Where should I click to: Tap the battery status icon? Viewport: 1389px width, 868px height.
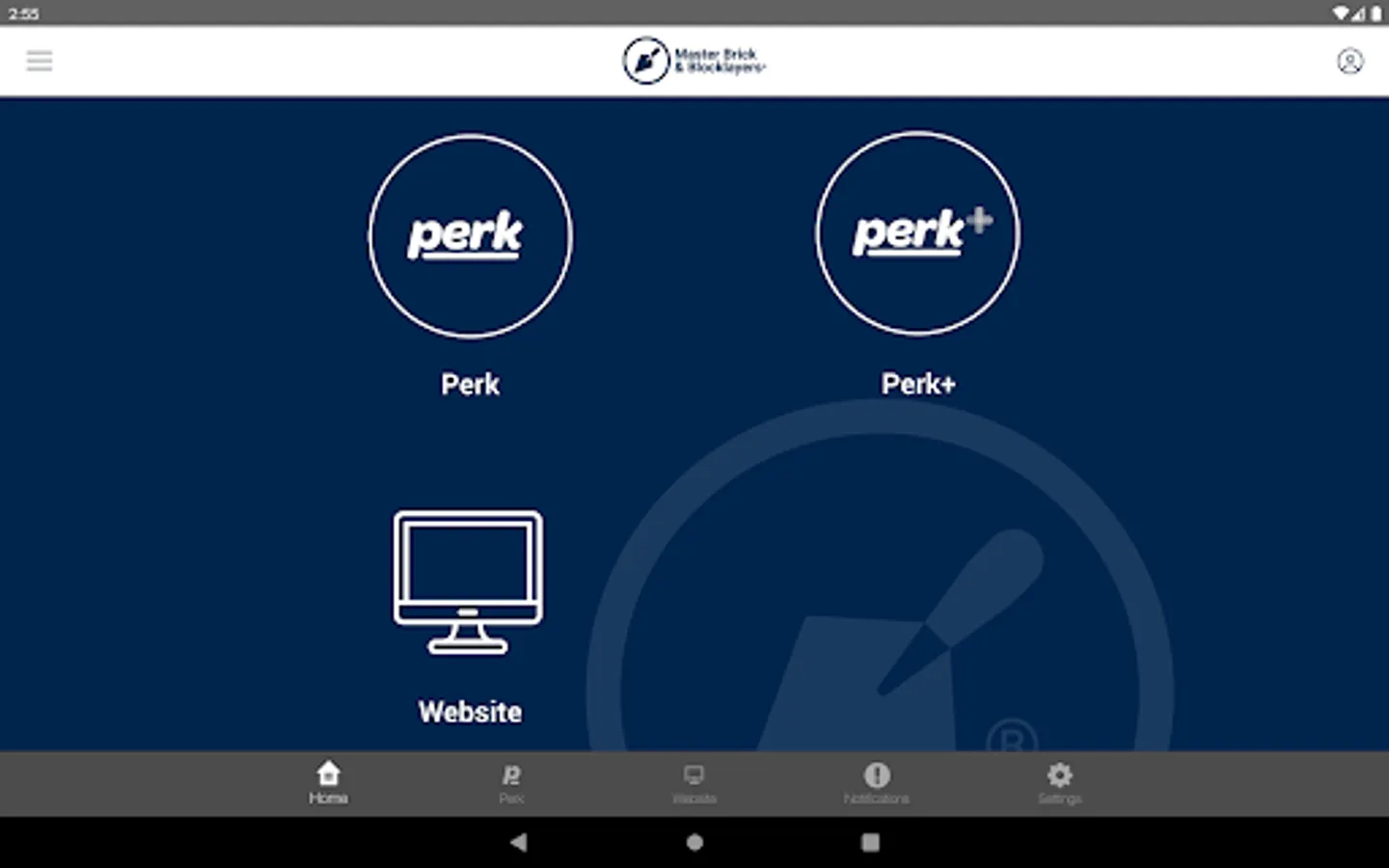(x=1376, y=14)
